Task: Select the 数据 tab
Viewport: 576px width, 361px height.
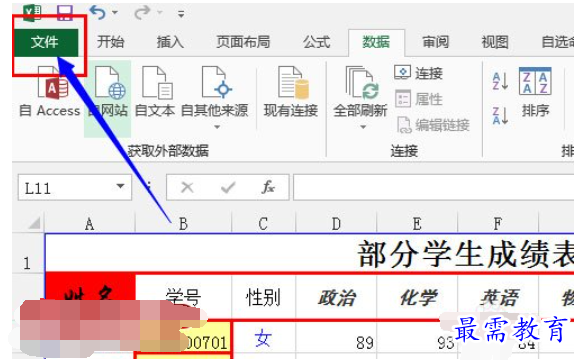Action: click(376, 42)
